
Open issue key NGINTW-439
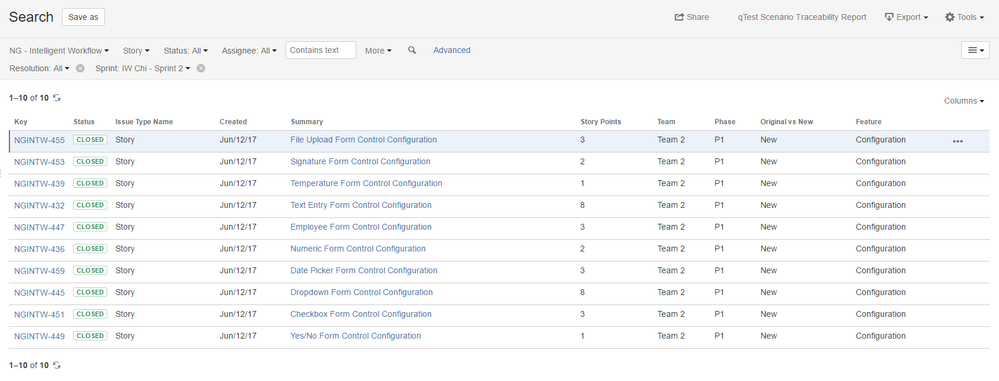[40, 184]
